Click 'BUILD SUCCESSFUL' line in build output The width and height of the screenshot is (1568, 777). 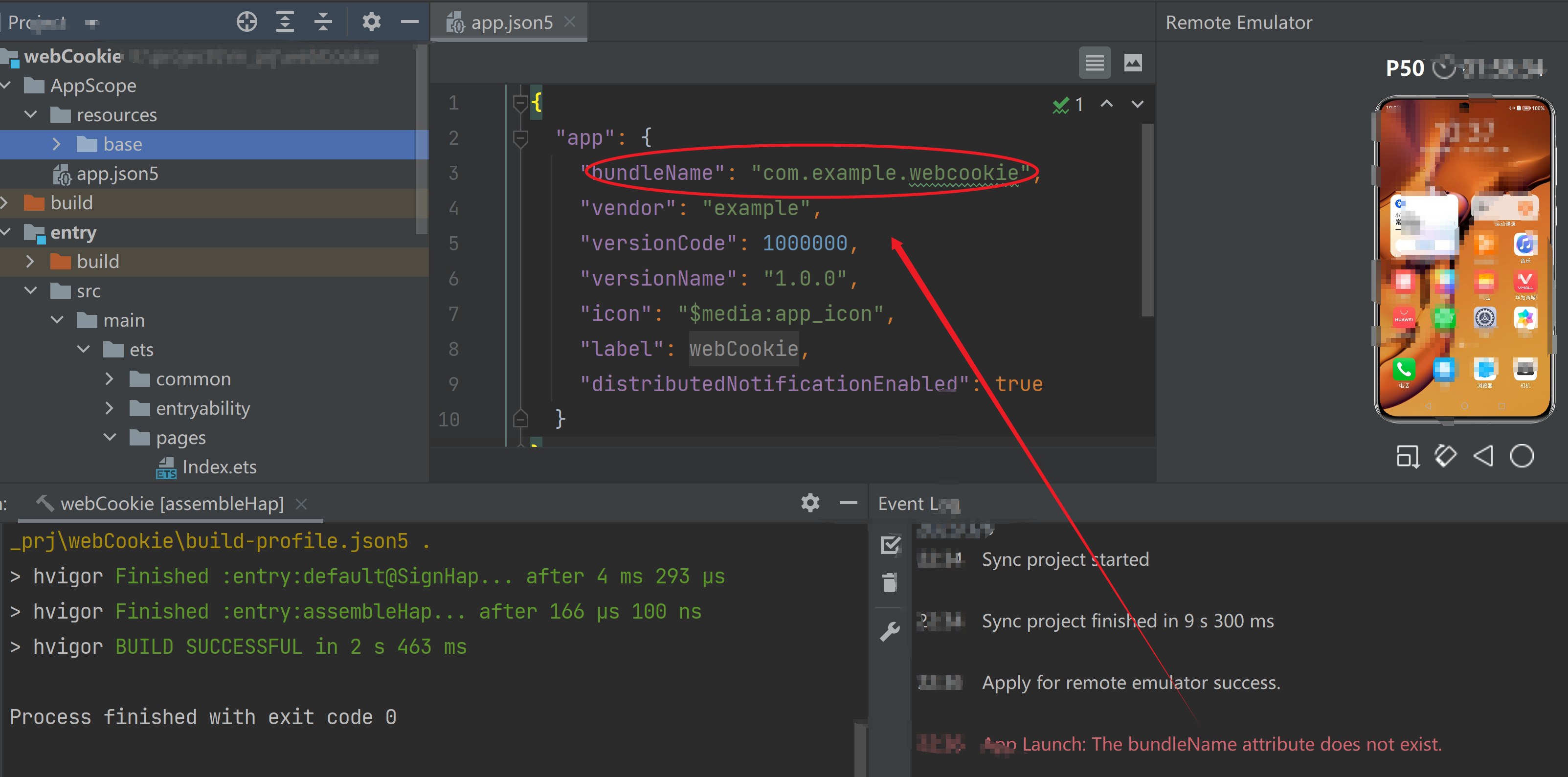coord(291,647)
